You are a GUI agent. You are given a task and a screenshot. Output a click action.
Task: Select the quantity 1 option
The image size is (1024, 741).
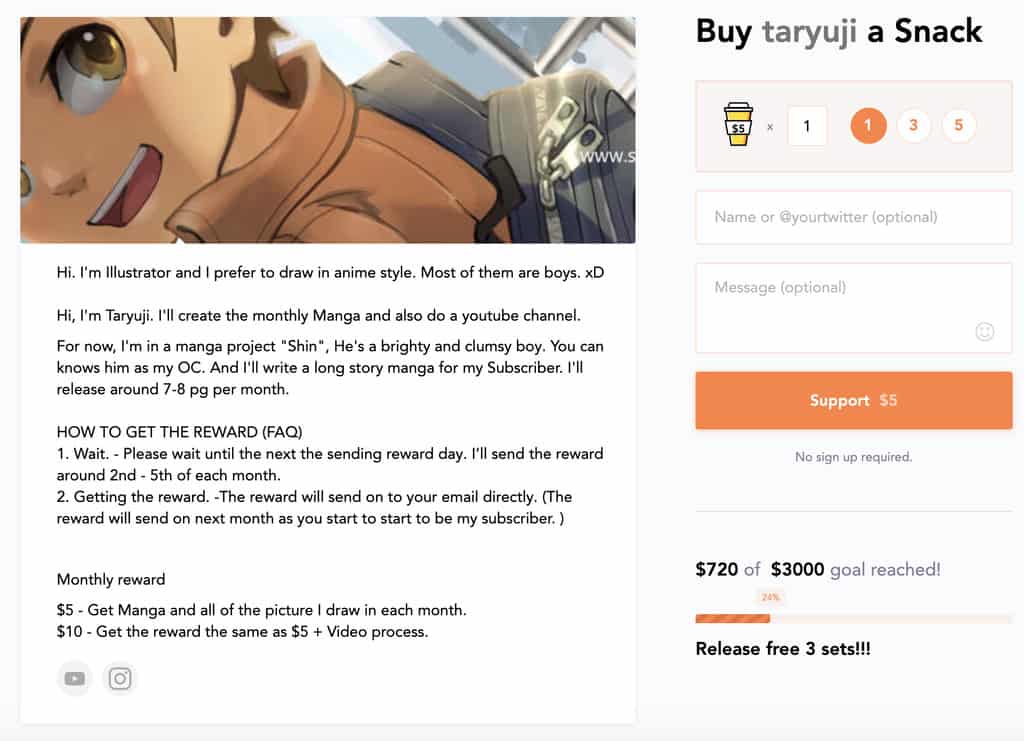pos(868,125)
